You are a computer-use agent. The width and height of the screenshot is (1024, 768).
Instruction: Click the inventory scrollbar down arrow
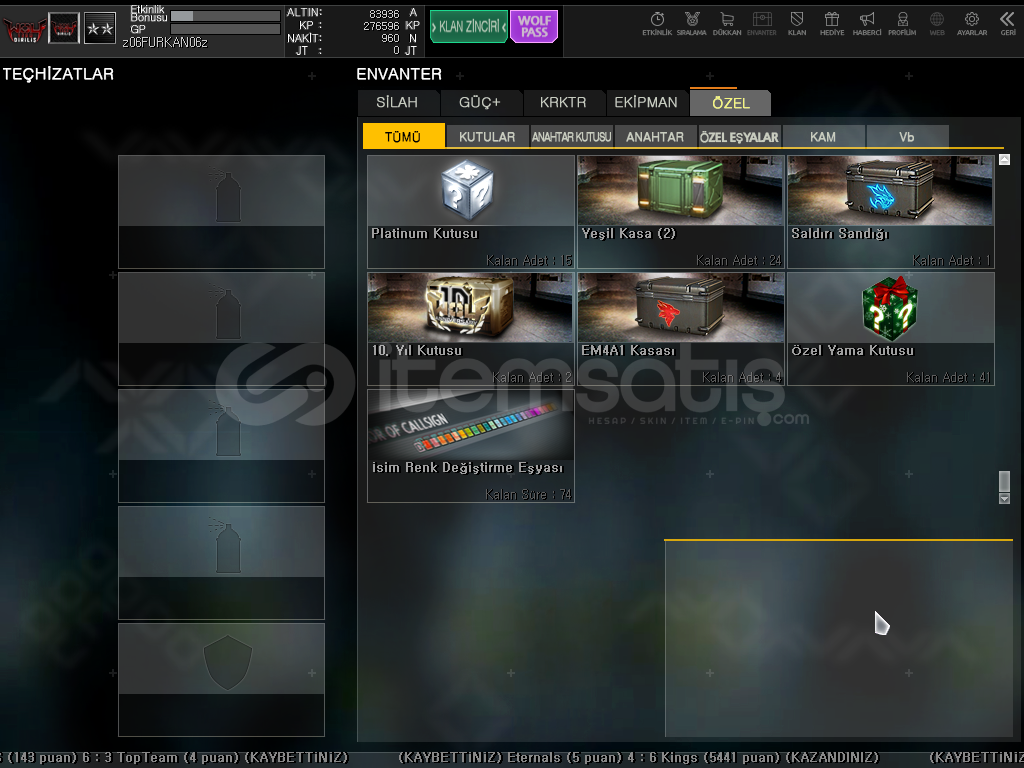pyautogui.click(x=1004, y=498)
